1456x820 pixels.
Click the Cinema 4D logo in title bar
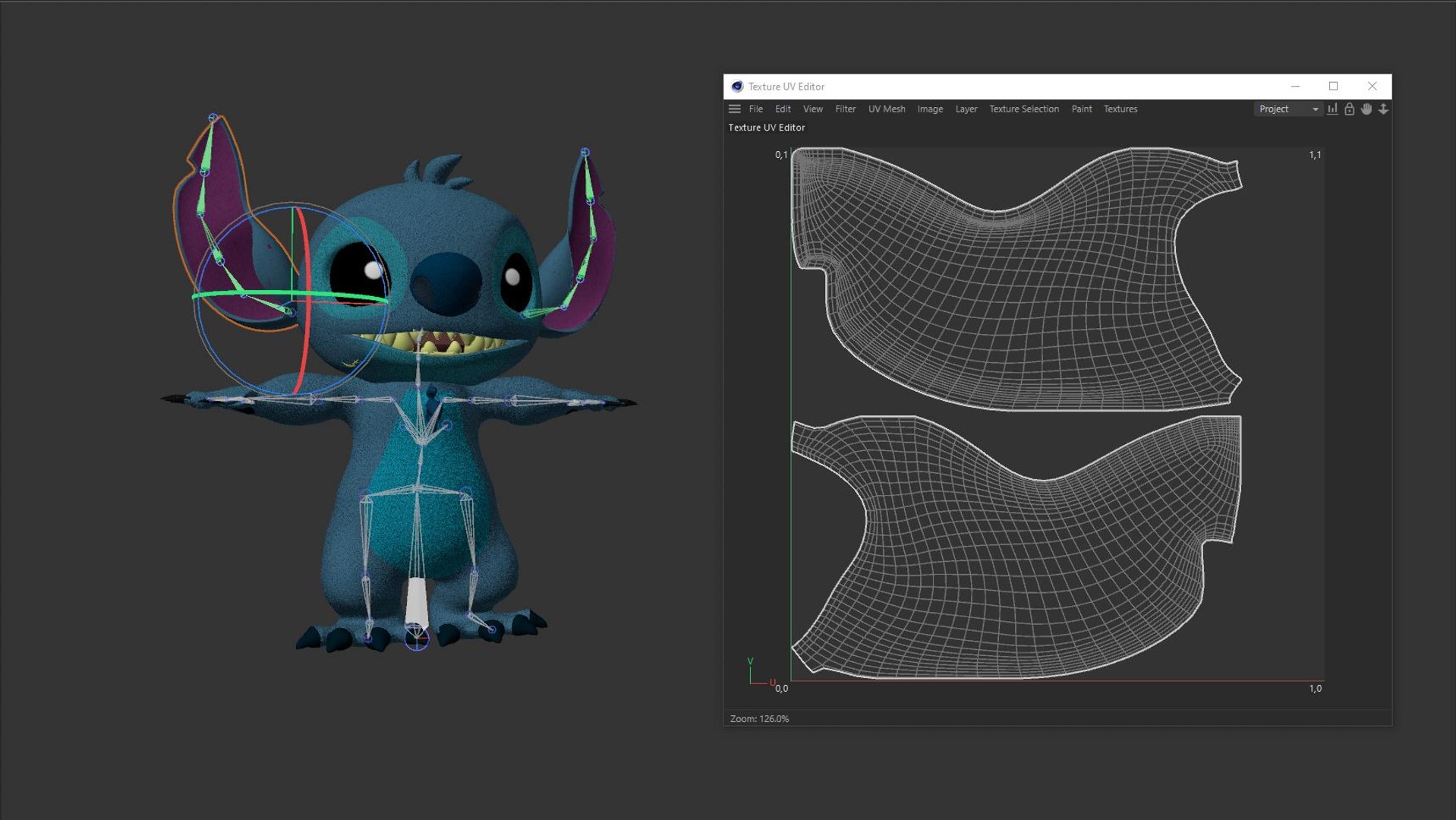click(x=736, y=87)
